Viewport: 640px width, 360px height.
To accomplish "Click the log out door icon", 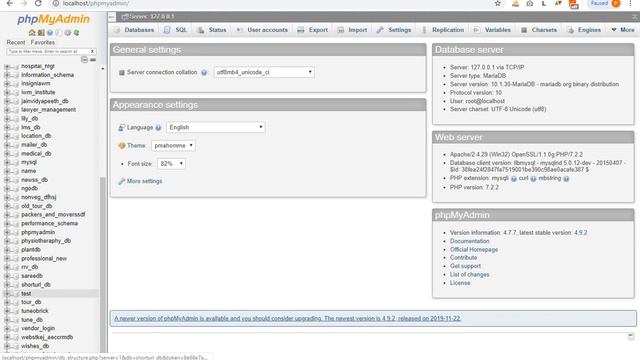I will tap(41, 33).
